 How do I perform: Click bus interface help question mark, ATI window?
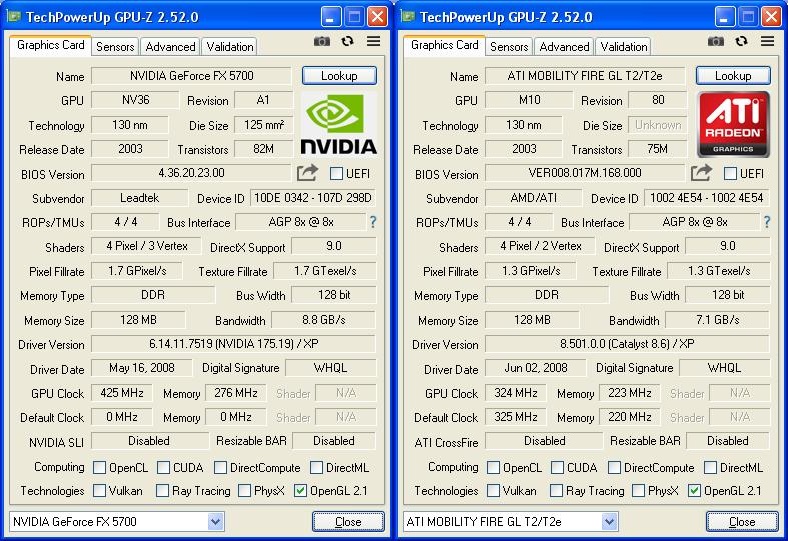pyautogui.click(x=767, y=222)
